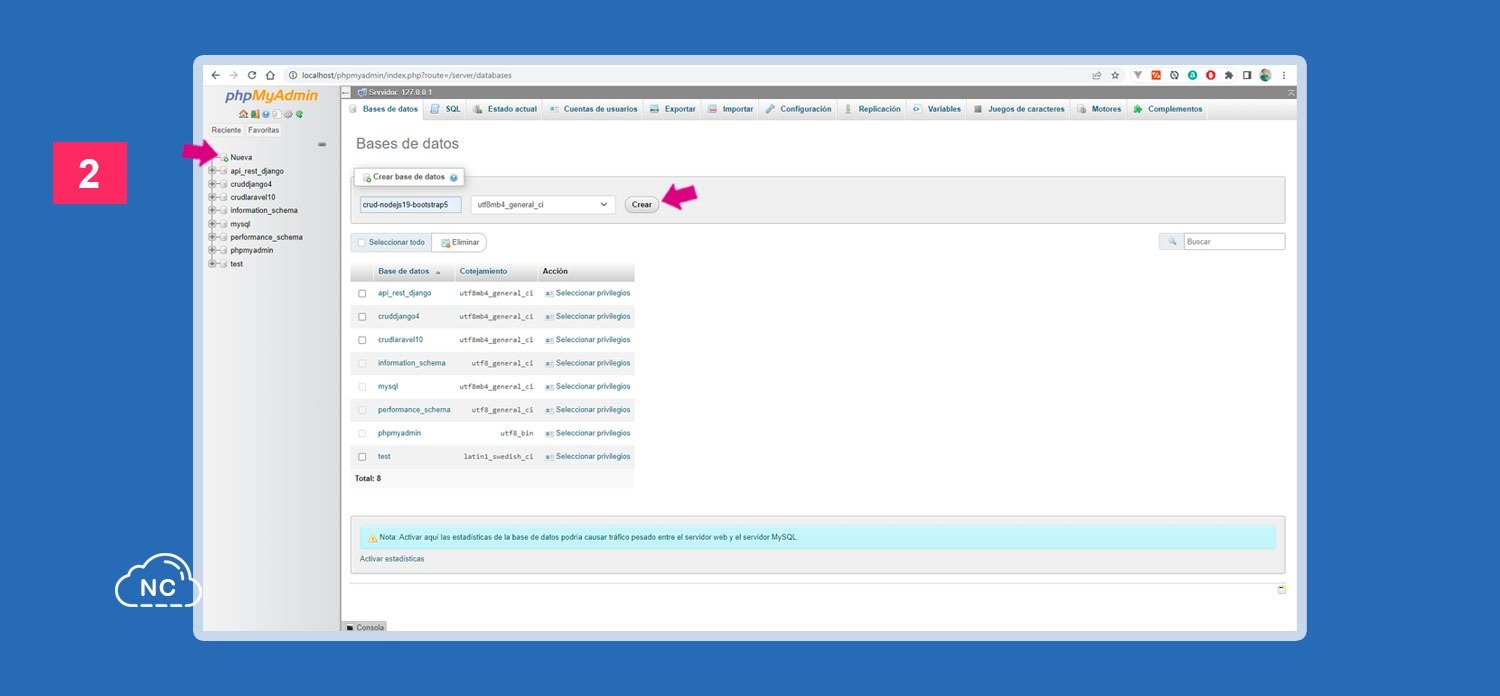Toggle the browser side panel icon

1247,75
